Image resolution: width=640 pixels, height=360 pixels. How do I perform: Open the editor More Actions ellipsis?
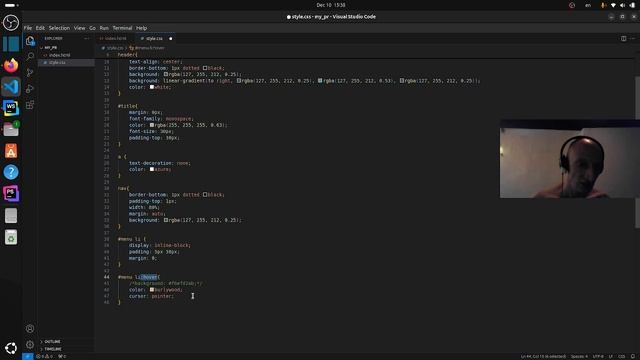[x=632, y=38]
